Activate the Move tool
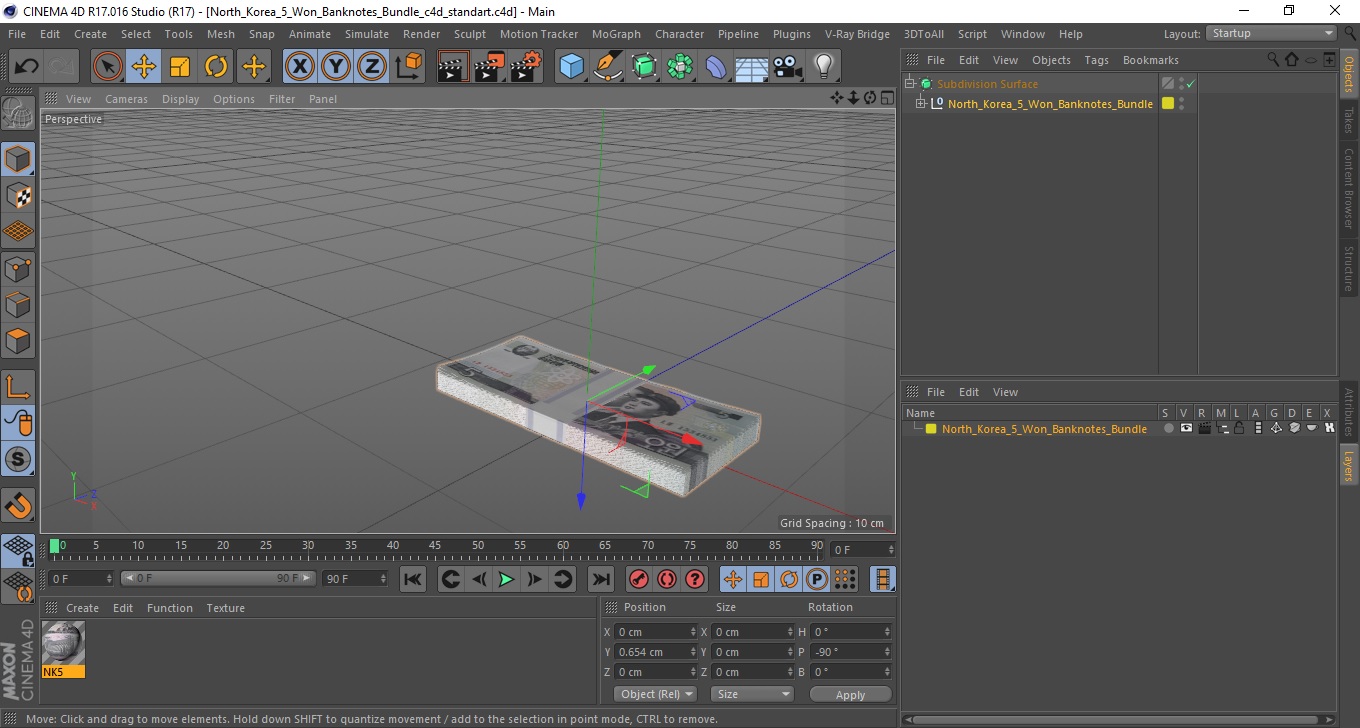 tap(144, 67)
